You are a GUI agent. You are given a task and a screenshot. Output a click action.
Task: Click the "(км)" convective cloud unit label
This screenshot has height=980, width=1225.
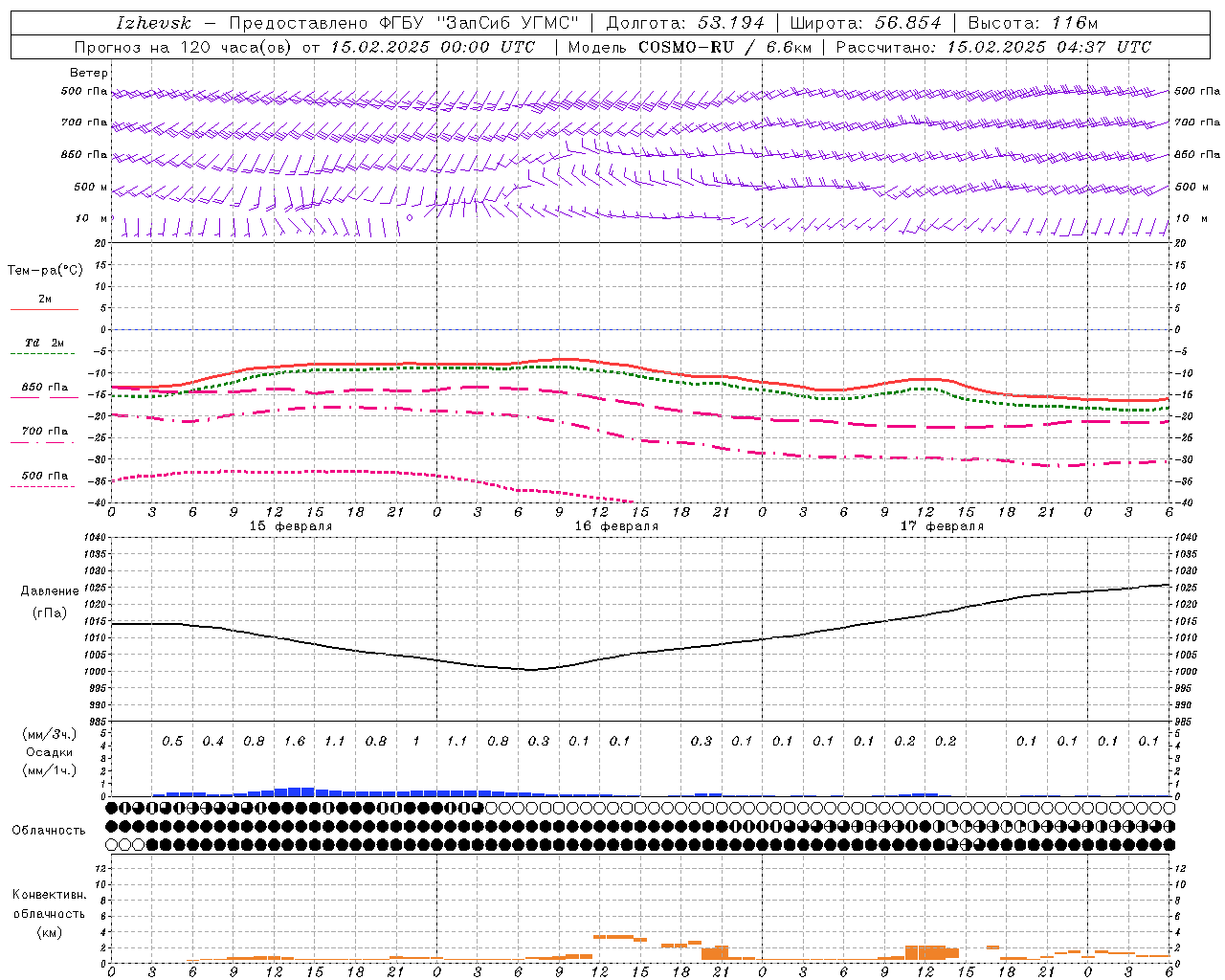click(49, 933)
